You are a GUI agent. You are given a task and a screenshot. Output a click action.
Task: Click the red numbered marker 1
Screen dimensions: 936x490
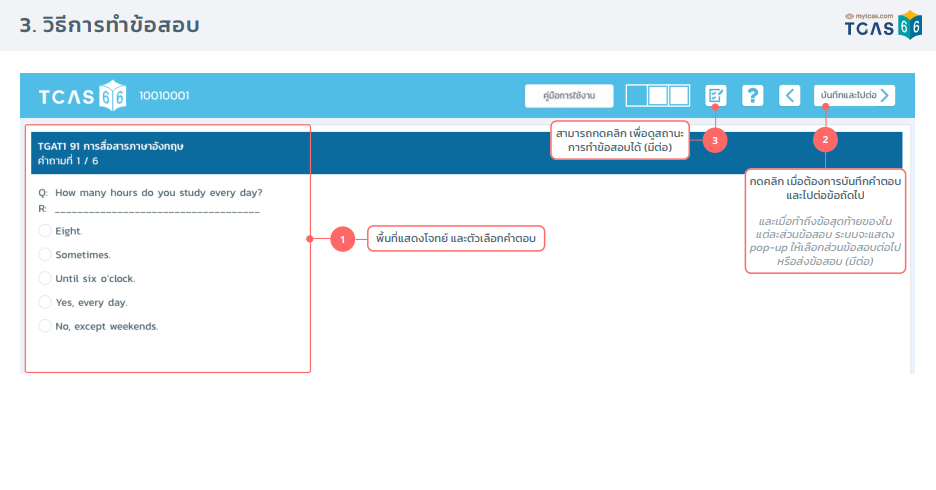click(x=342, y=239)
